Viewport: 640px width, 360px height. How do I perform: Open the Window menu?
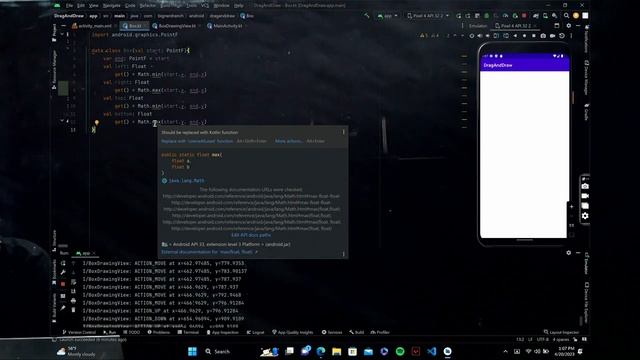coord(221,6)
